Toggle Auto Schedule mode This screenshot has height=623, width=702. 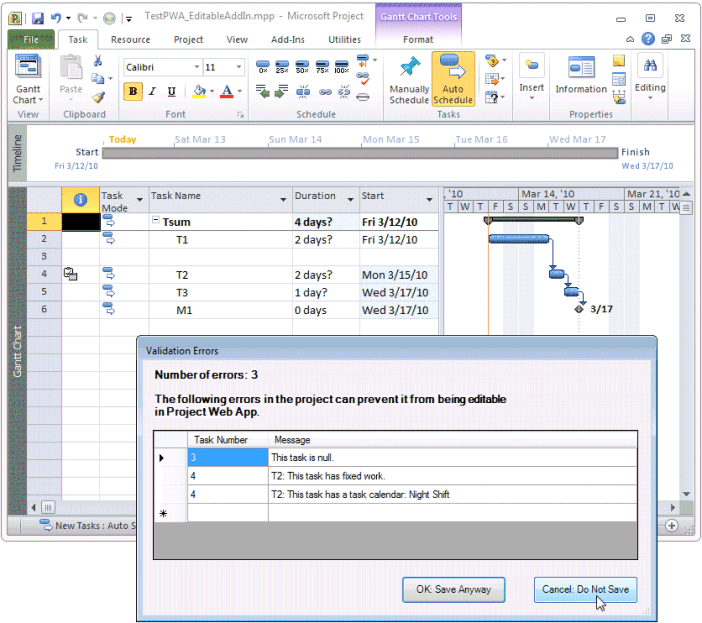click(453, 79)
